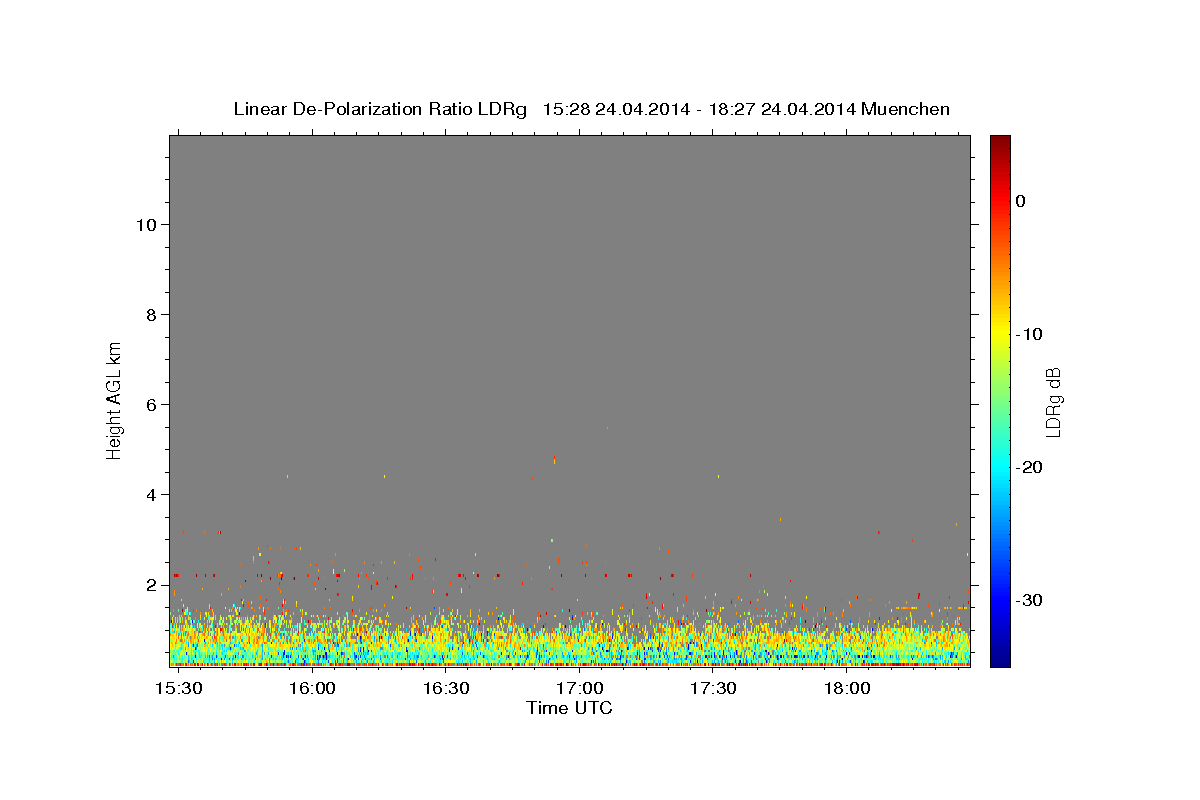Click the colorbar value 0
Screen dimensions: 1200x800
click(x=1021, y=201)
